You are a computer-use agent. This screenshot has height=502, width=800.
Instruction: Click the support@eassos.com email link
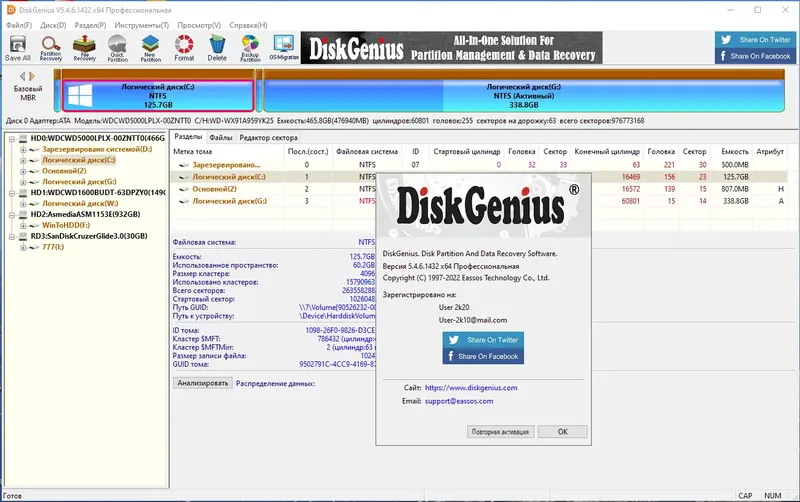[459, 401]
